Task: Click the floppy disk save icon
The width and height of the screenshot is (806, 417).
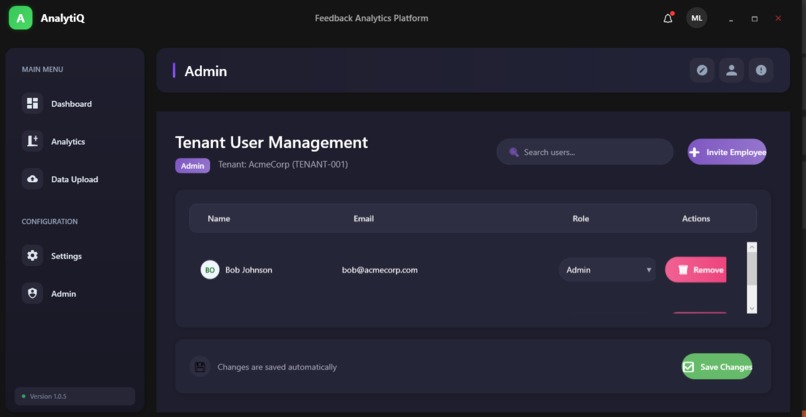Action: pos(200,367)
